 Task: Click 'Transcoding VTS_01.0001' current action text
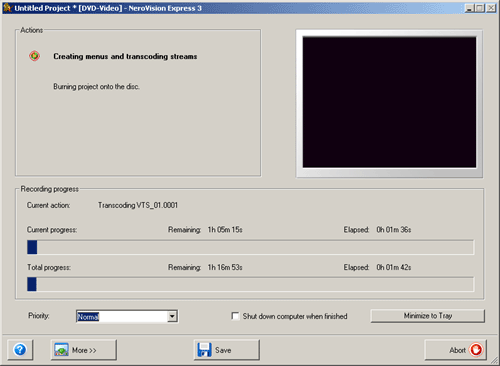[x=138, y=205]
